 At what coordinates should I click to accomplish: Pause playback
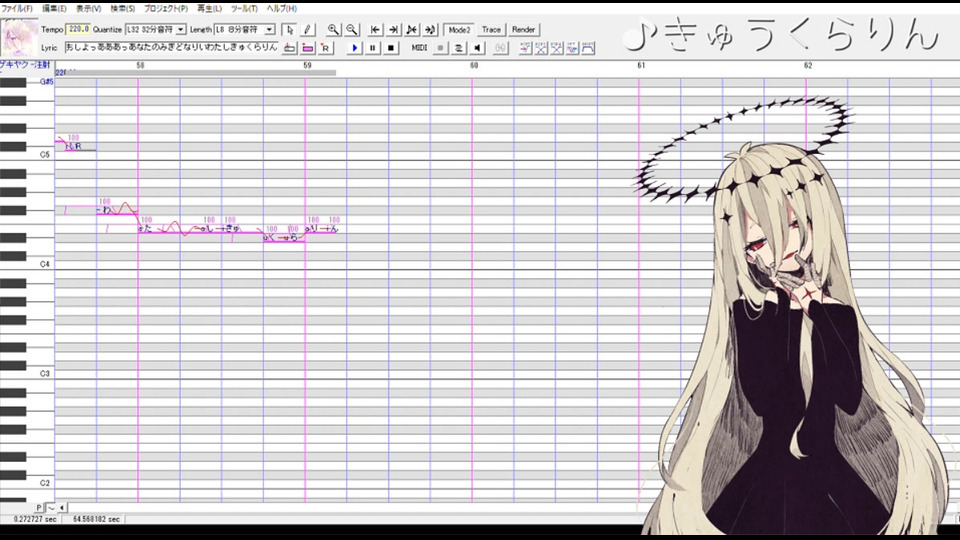point(372,48)
